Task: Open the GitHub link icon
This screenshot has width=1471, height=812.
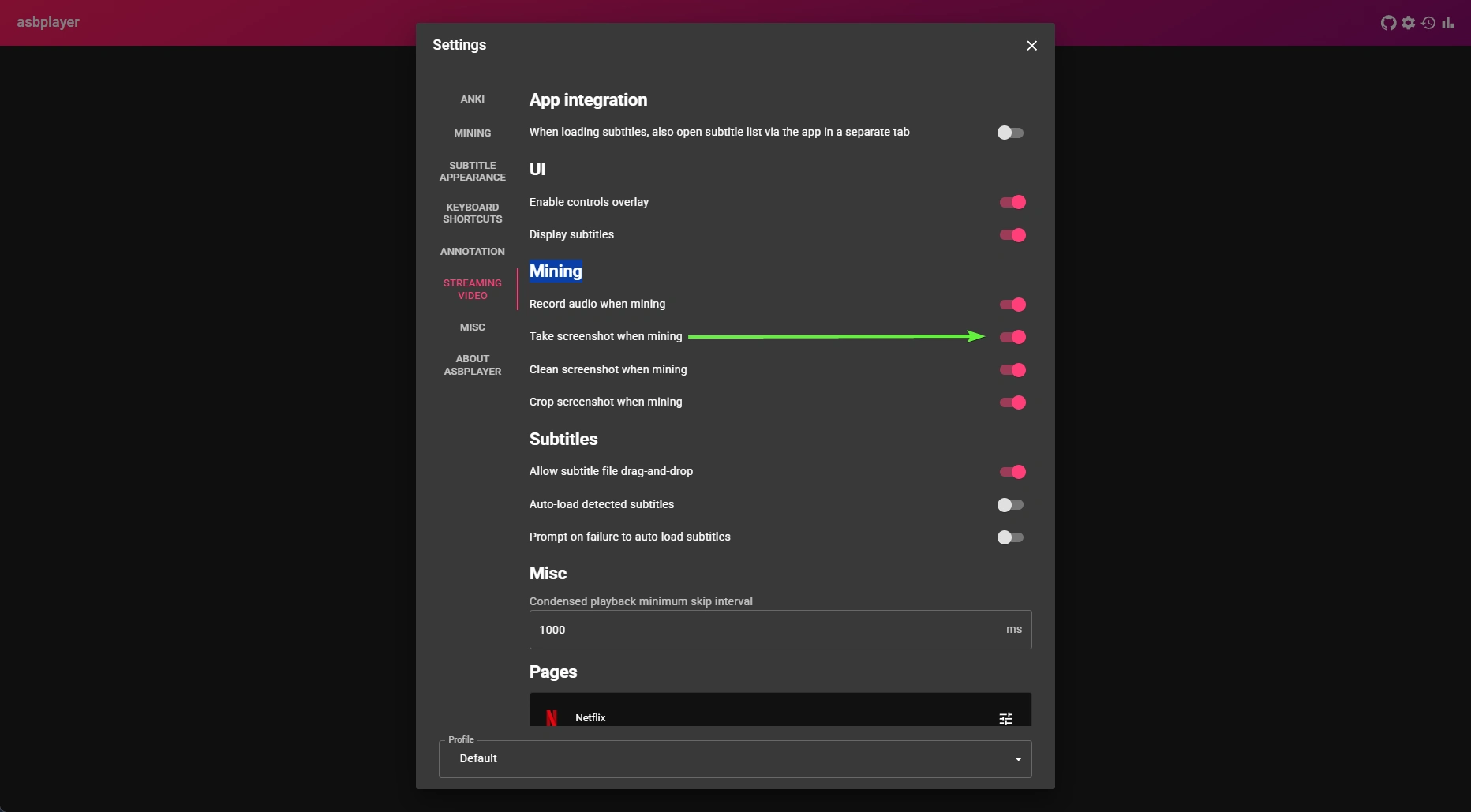Action: (1388, 23)
